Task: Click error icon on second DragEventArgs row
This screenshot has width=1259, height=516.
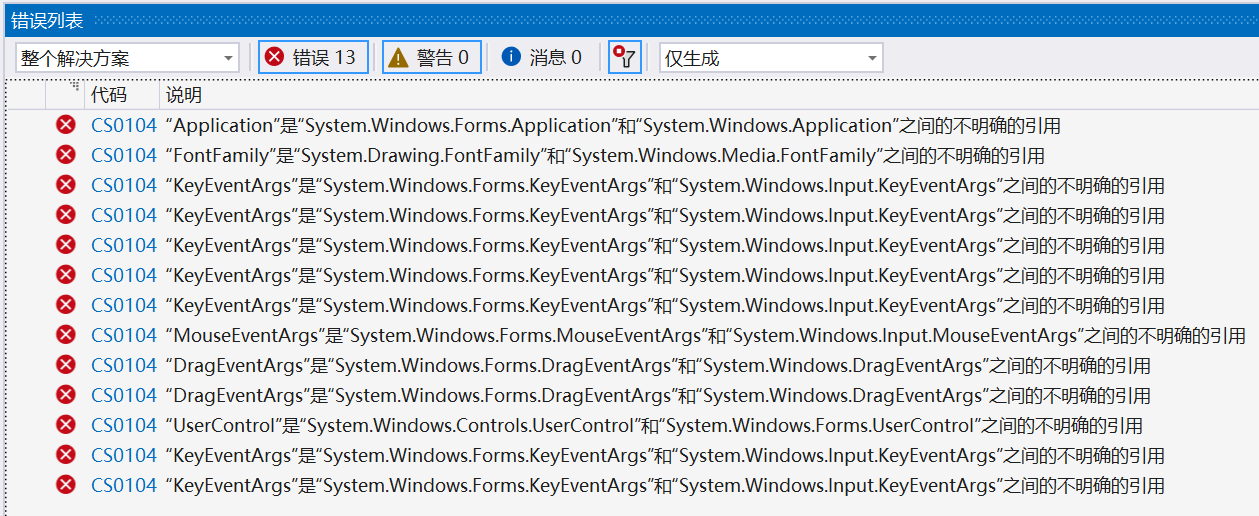Action: (x=66, y=395)
